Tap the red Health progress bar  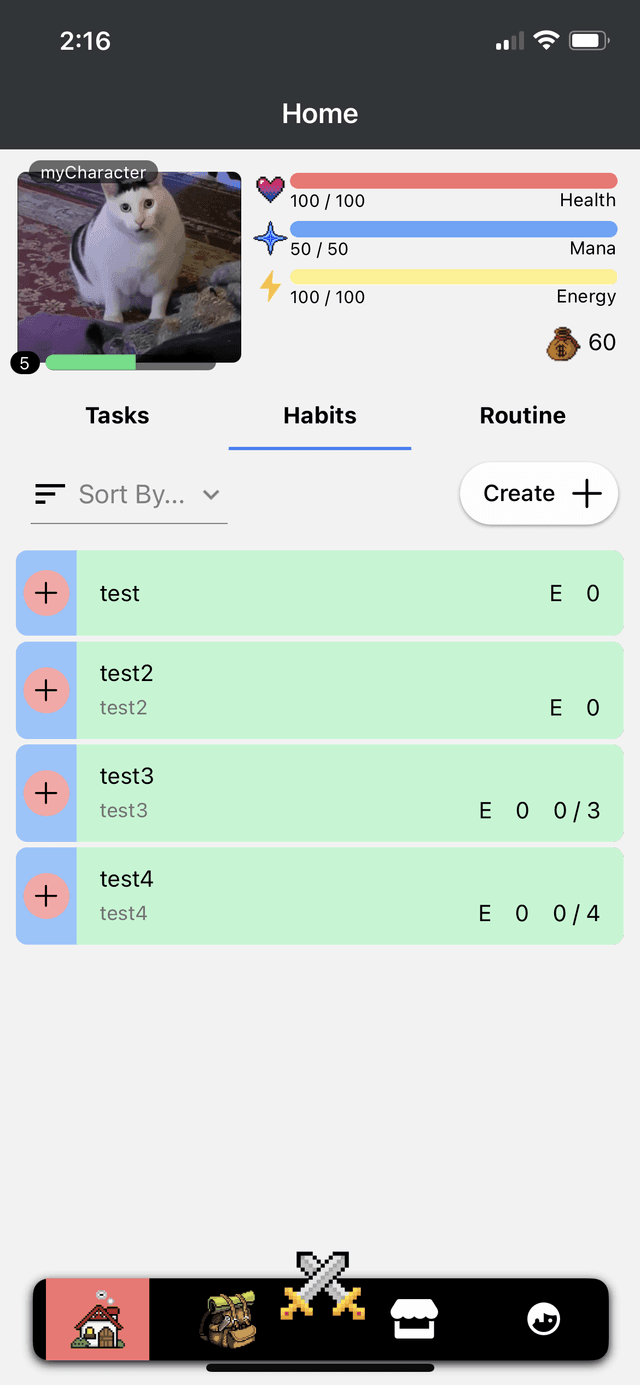pos(453,181)
